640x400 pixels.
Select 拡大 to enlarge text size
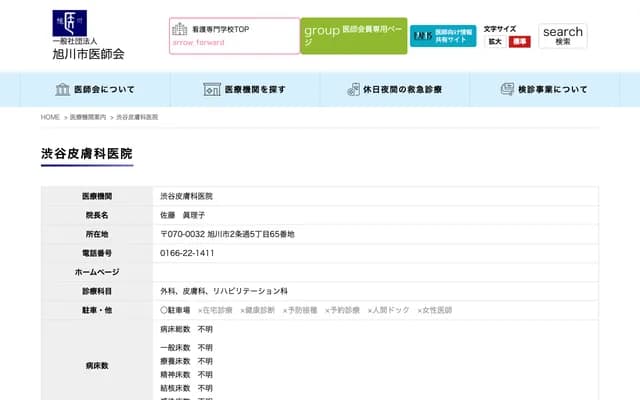click(x=495, y=42)
